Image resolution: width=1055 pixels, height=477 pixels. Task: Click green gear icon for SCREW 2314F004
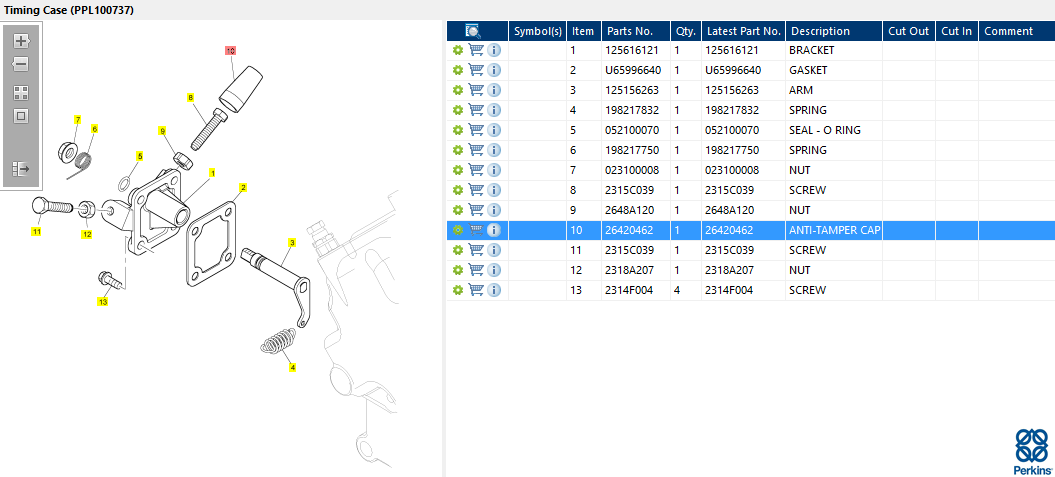(x=458, y=290)
